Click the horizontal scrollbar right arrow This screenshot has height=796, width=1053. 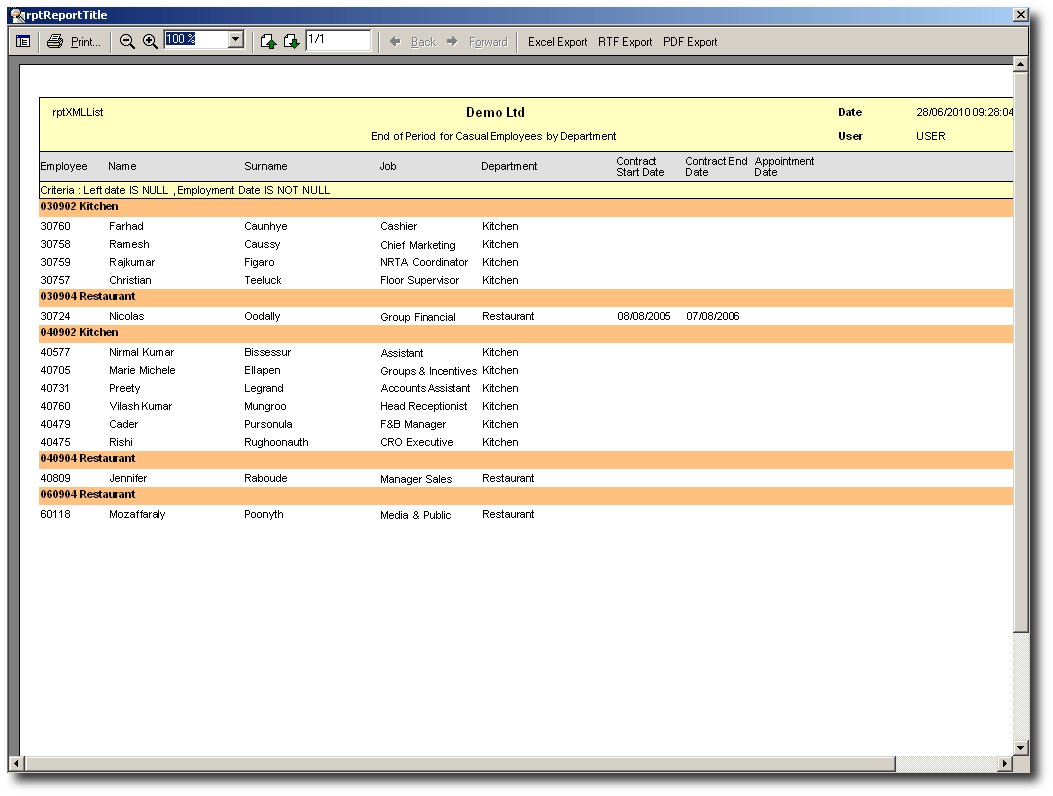[x=1005, y=764]
